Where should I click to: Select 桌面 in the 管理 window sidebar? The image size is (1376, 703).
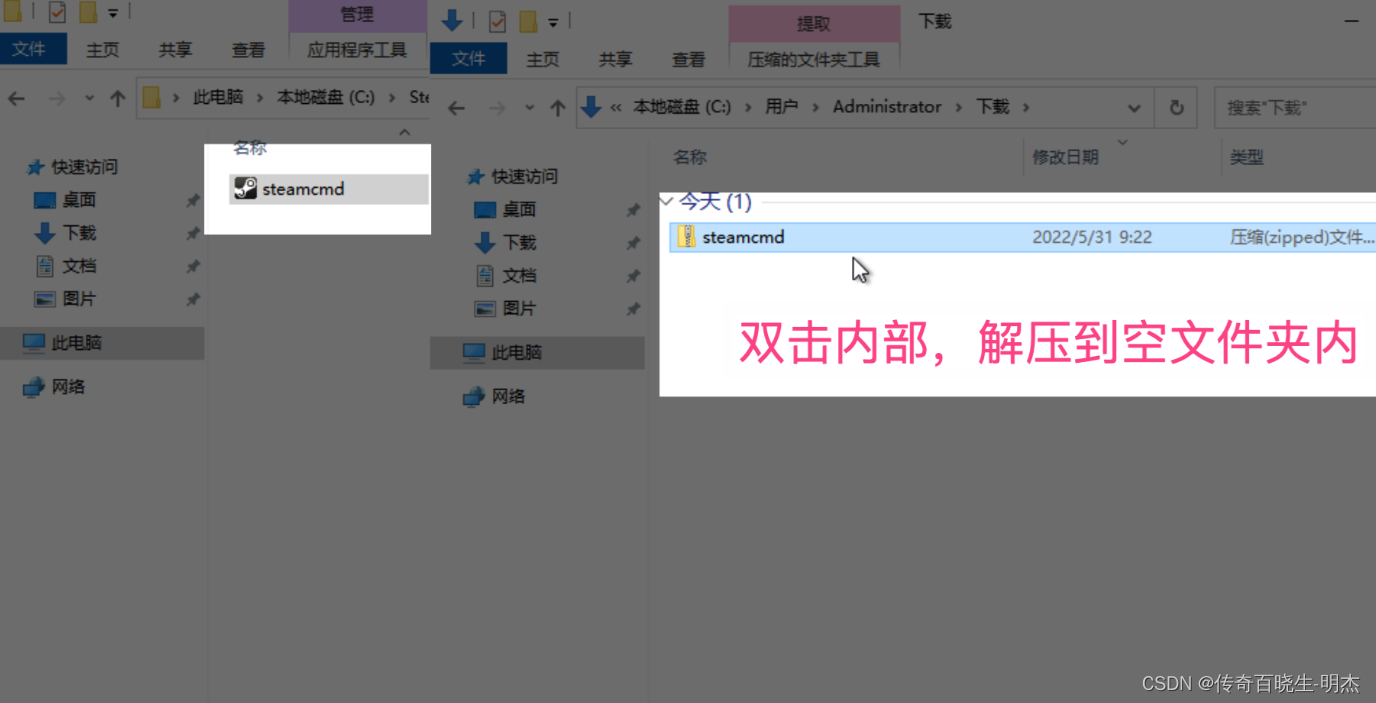click(80, 200)
